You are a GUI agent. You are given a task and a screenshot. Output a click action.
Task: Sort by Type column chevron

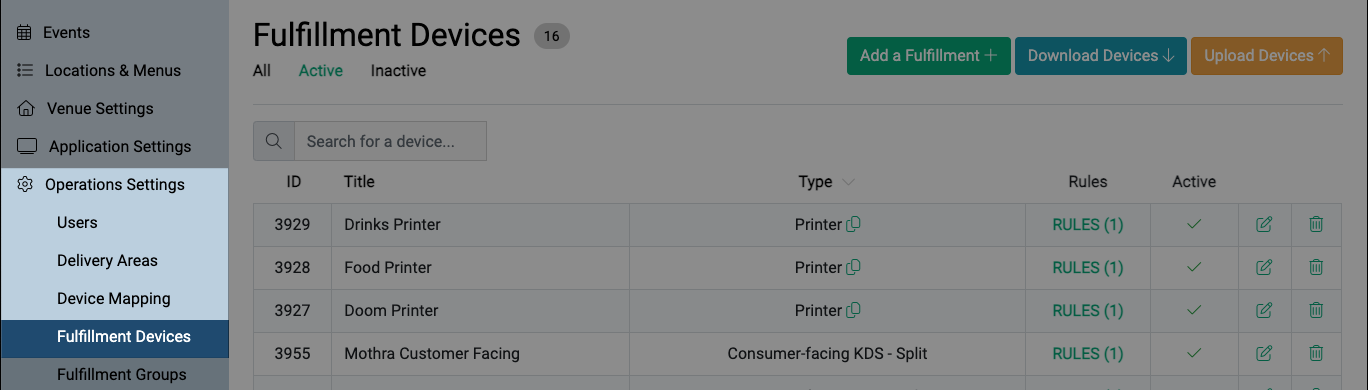(849, 182)
